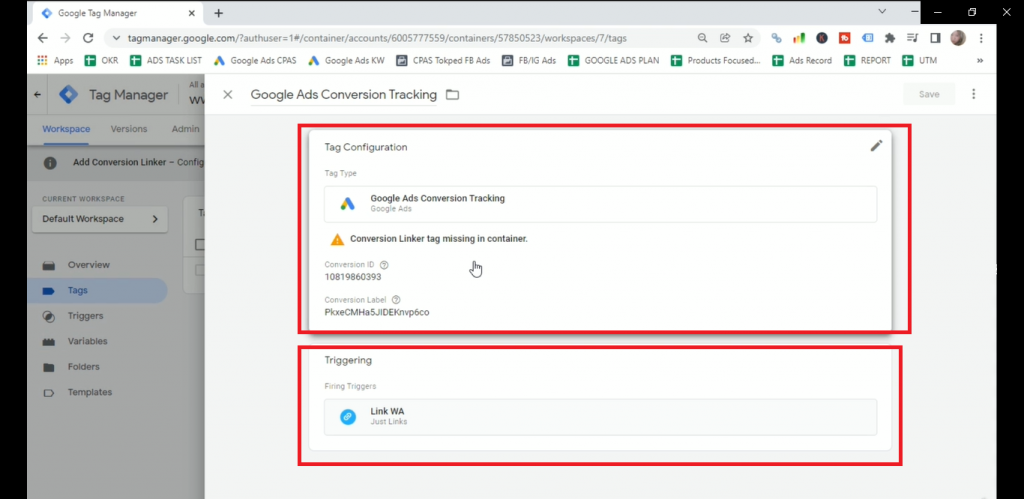The image size is (1024, 499).
Task: Open the Triggers section in sidebar
Action: coord(85,316)
